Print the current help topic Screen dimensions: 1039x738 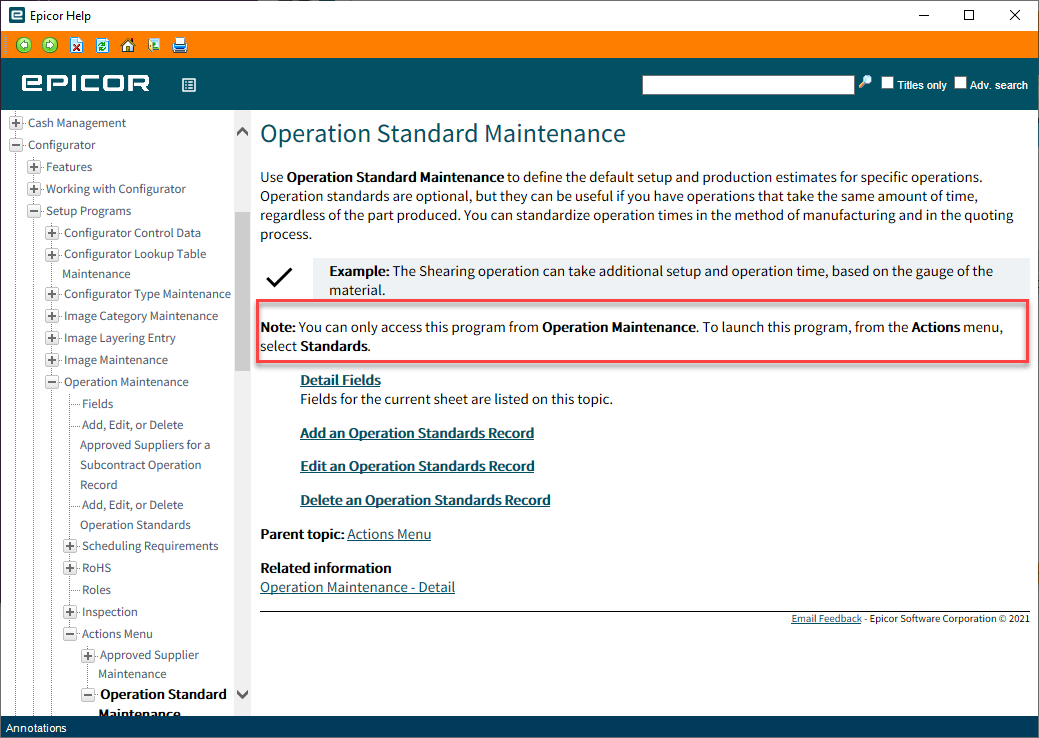(x=180, y=45)
